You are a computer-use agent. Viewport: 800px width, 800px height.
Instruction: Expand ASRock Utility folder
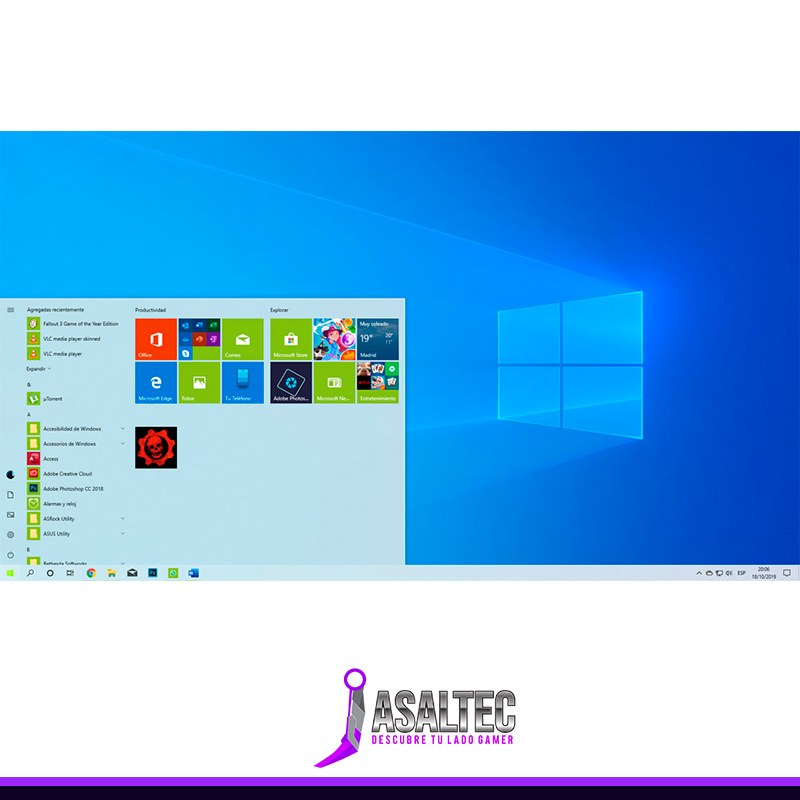(75, 518)
